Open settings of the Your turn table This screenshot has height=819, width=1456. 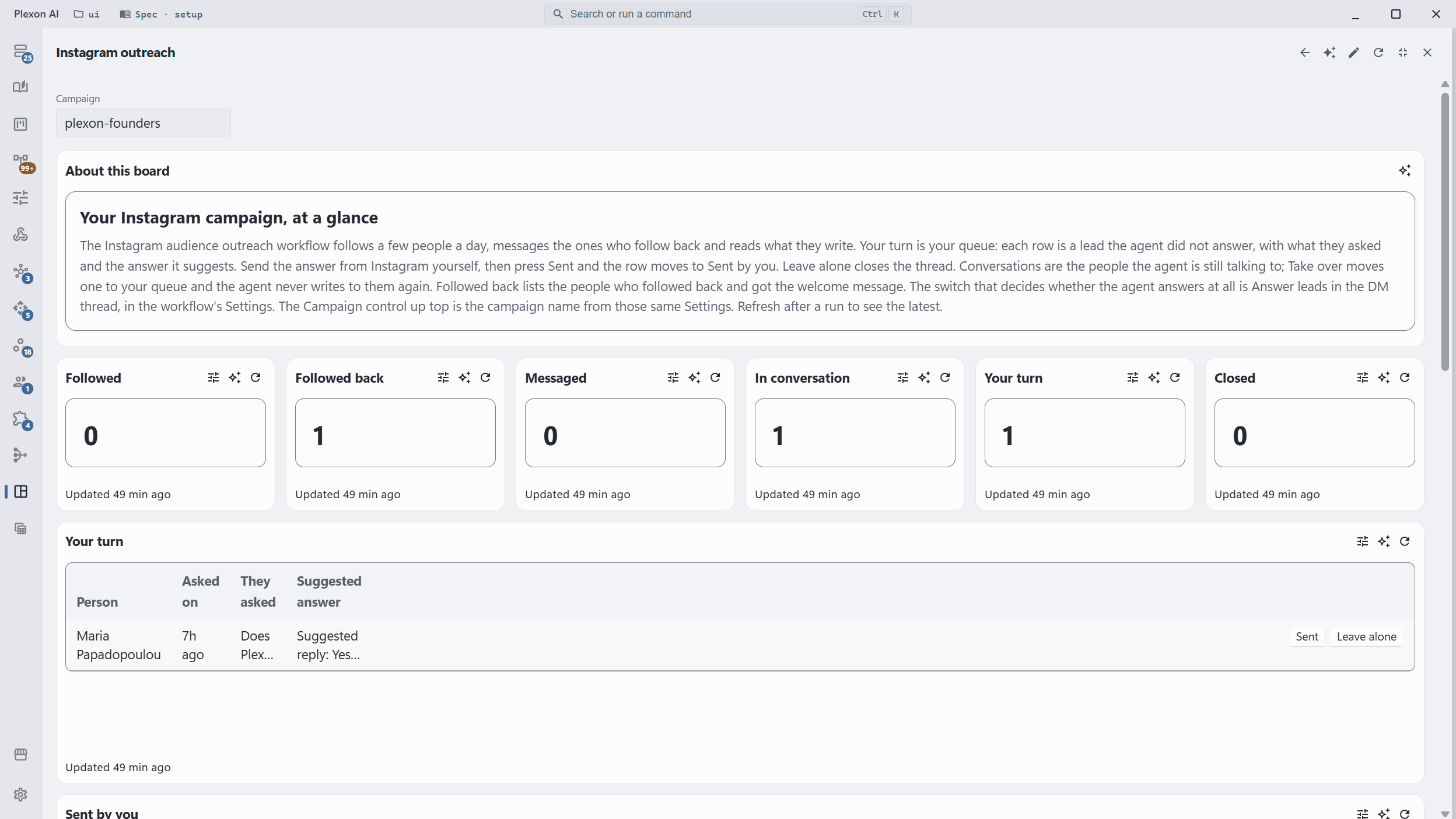(x=1363, y=542)
